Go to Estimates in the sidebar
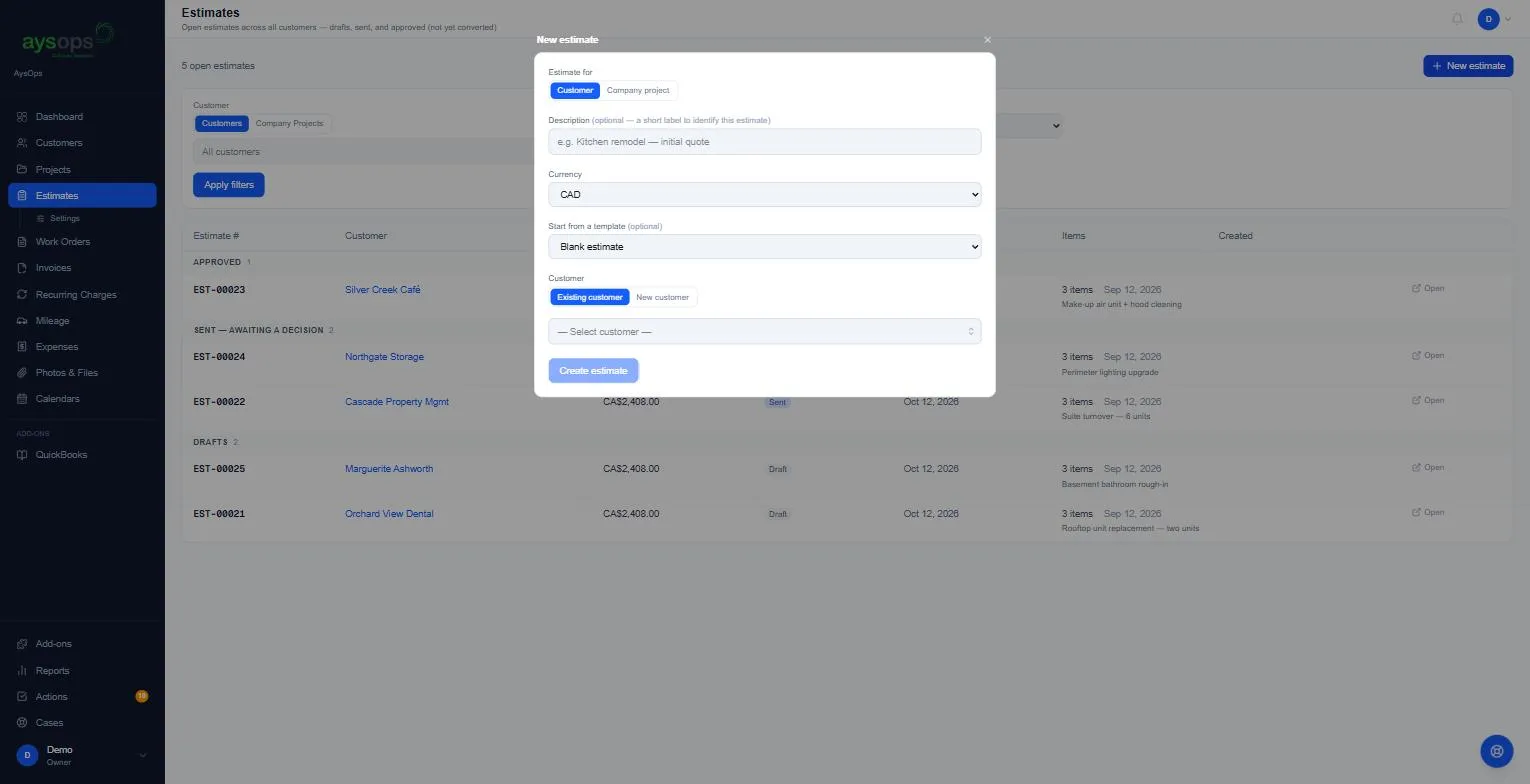1530x784 pixels. [x=82, y=196]
